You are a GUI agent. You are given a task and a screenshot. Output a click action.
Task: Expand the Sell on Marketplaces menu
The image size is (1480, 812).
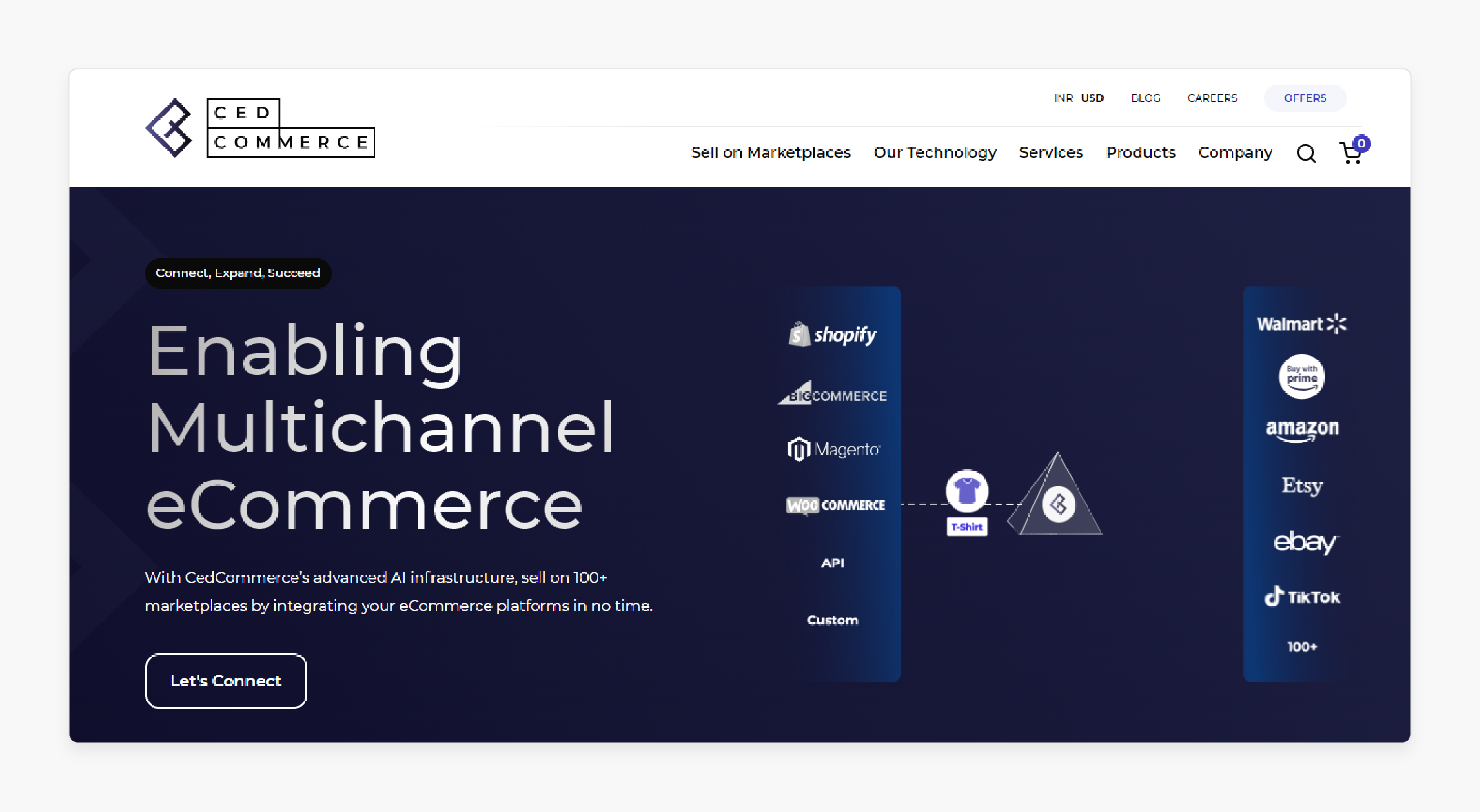(x=770, y=152)
